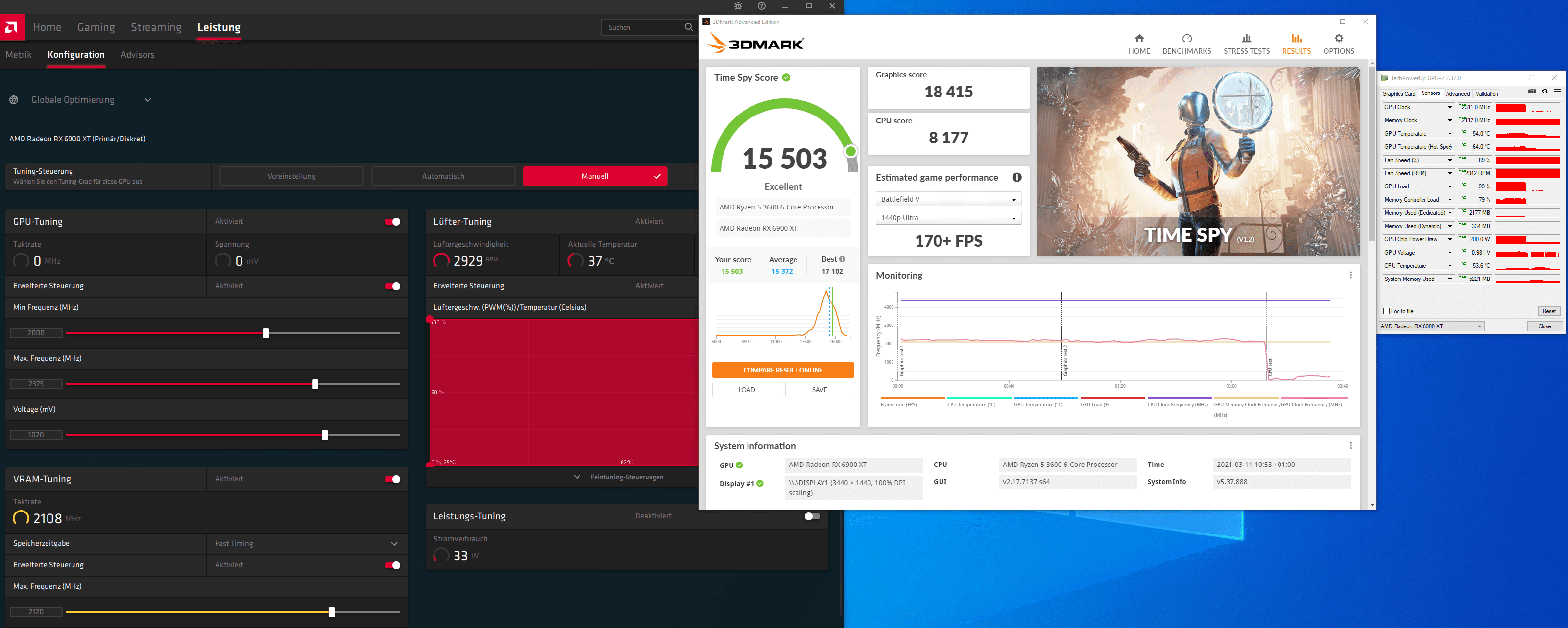Open the bug report icon in Radeon Software

point(738,6)
